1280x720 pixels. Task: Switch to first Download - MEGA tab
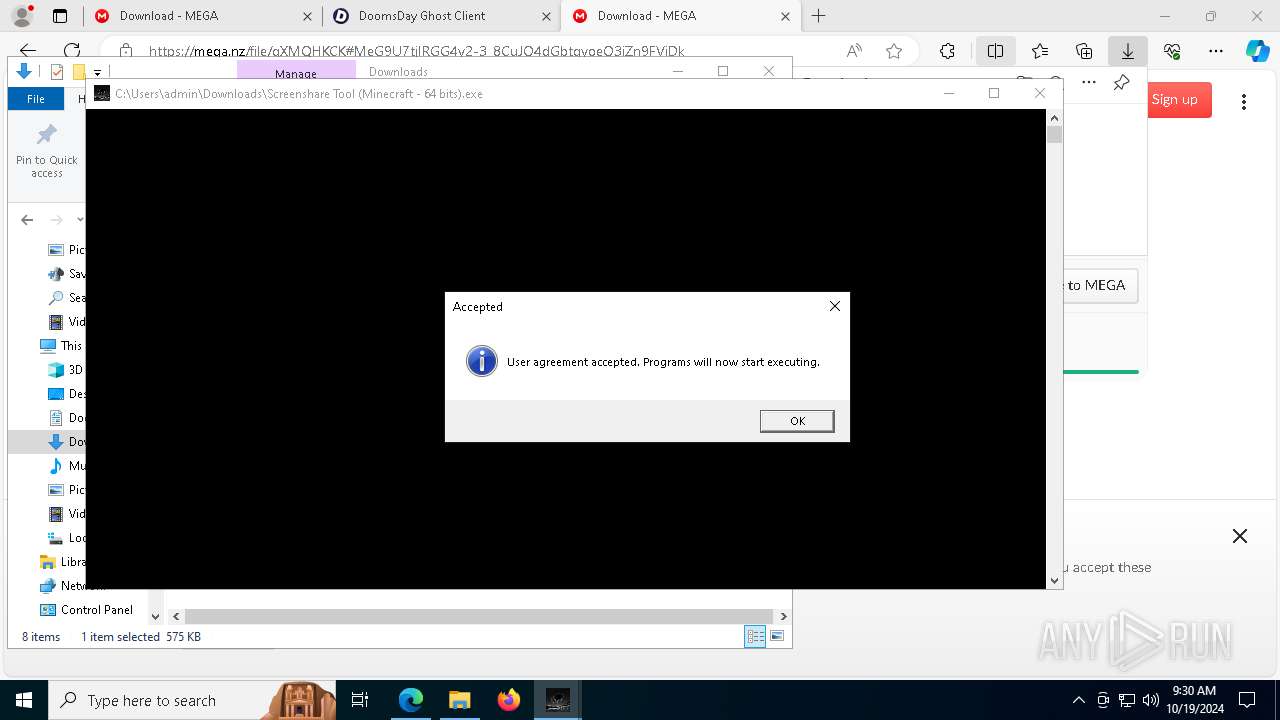pyautogui.click(x=201, y=16)
